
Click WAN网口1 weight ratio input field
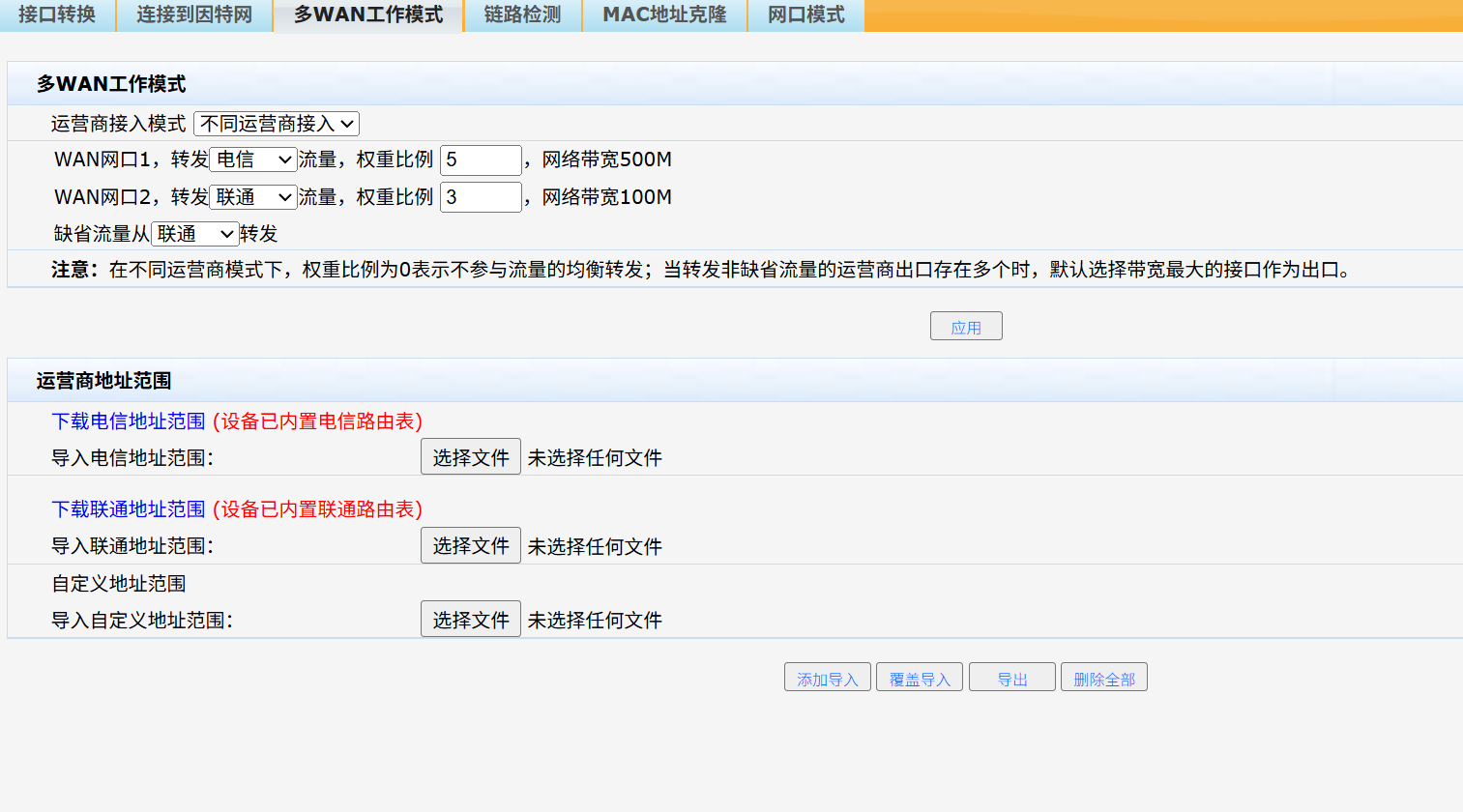(x=481, y=159)
